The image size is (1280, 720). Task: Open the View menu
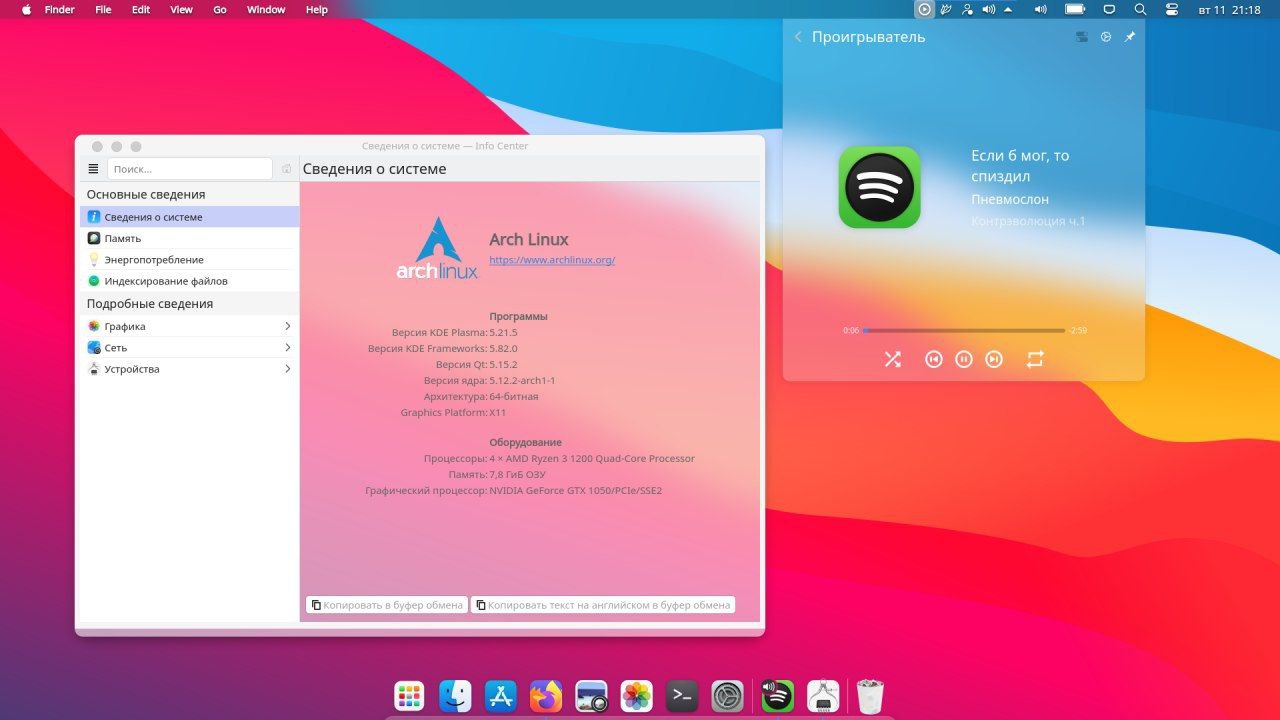tap(181, 9)
